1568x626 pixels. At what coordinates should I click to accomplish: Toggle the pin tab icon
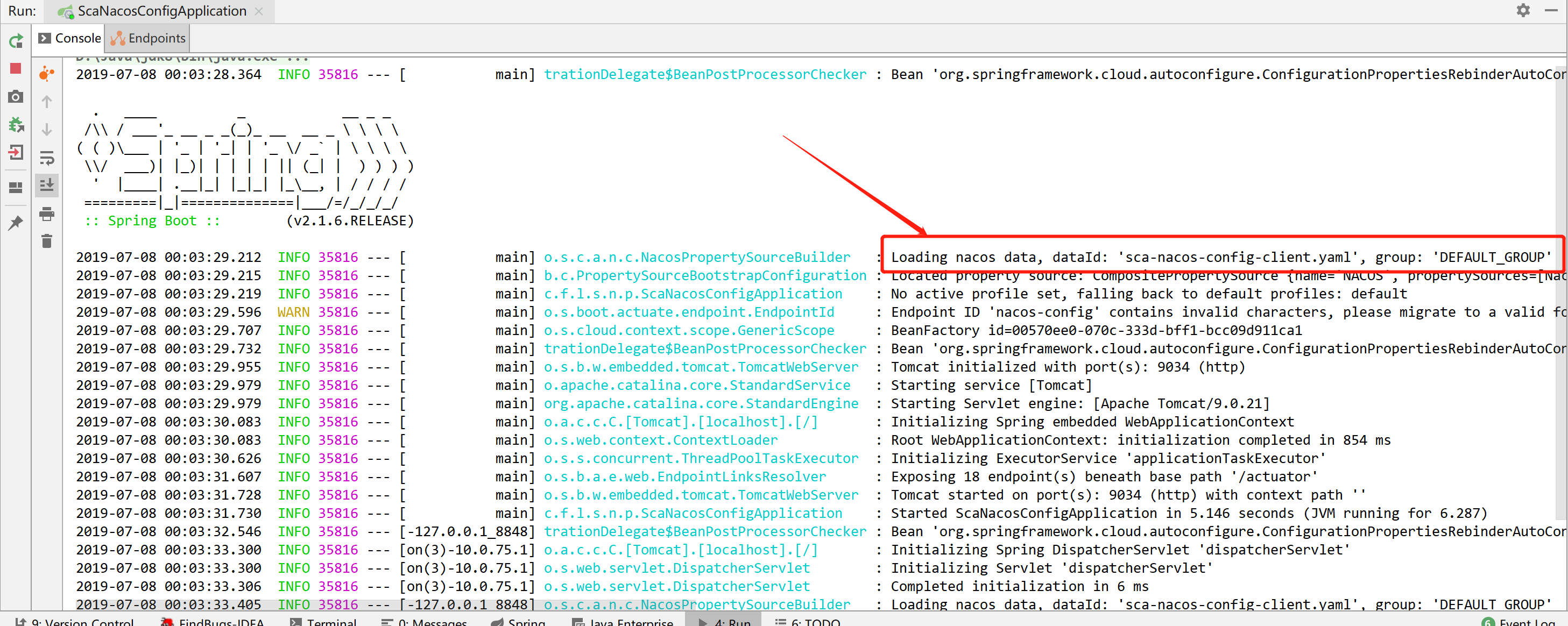pos(16,223)
